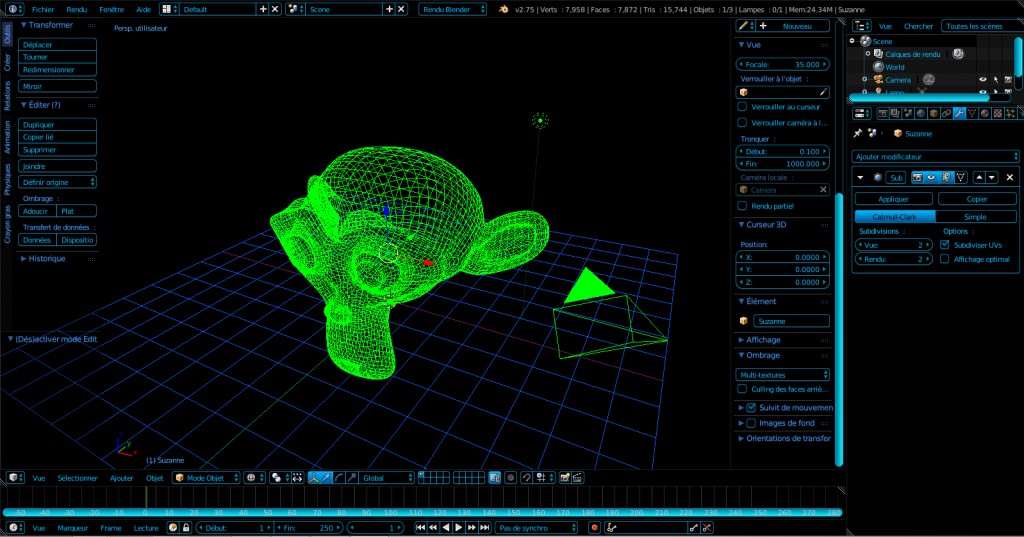1024x537 pixels.
Task: Open Mode Objet dropdown
Action: [x=206, y=478]
